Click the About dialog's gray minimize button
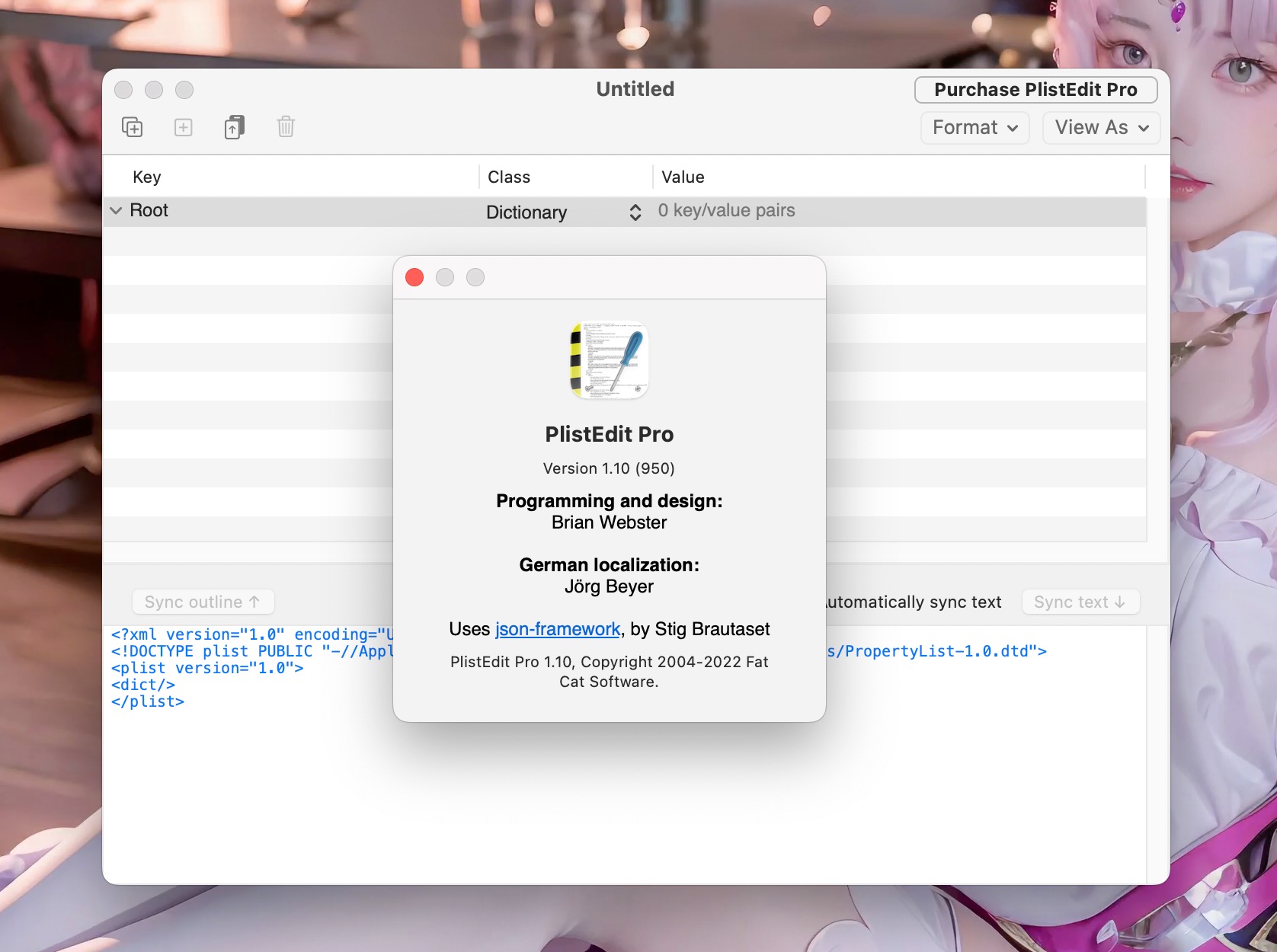Viewport: 1277px width, 952px height. click(x=445, y=278)
